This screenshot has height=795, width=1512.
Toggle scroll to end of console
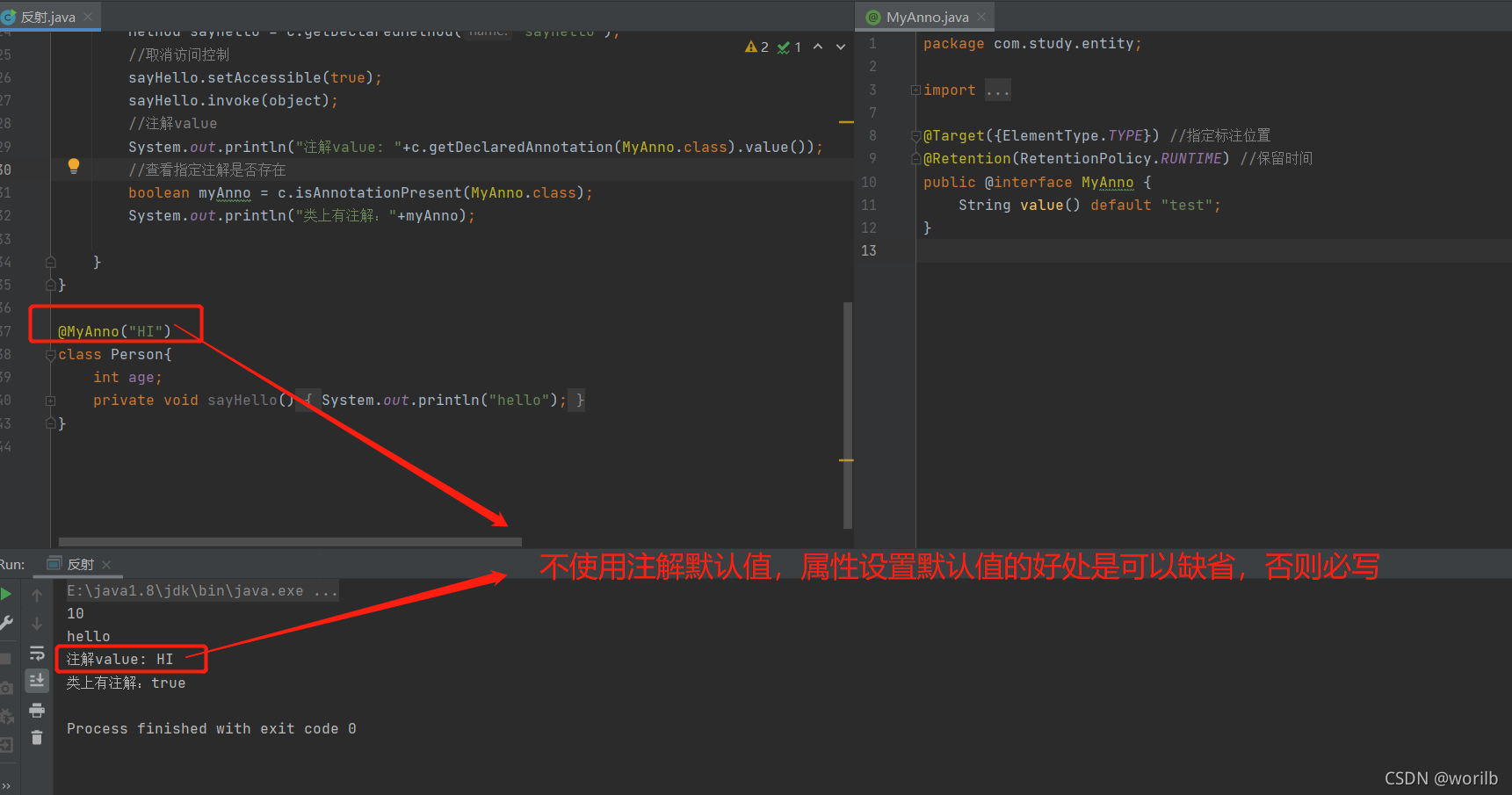[x=37, y=680]
